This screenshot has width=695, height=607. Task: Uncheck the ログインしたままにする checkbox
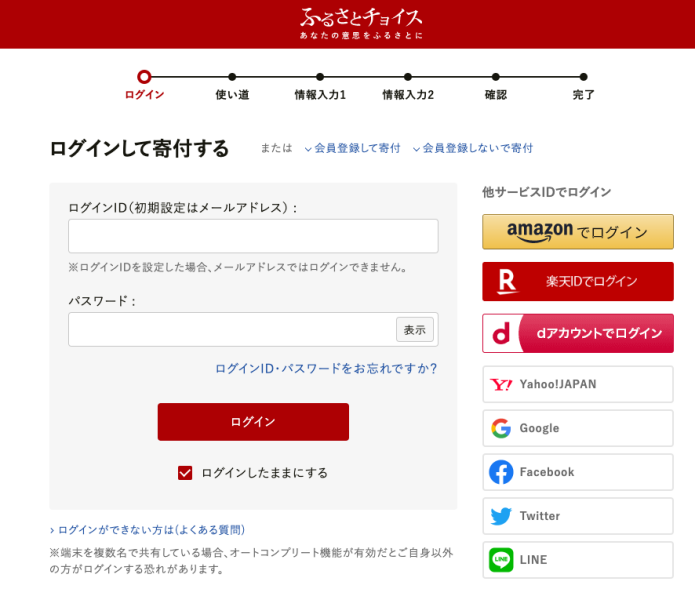pos(185,473)
